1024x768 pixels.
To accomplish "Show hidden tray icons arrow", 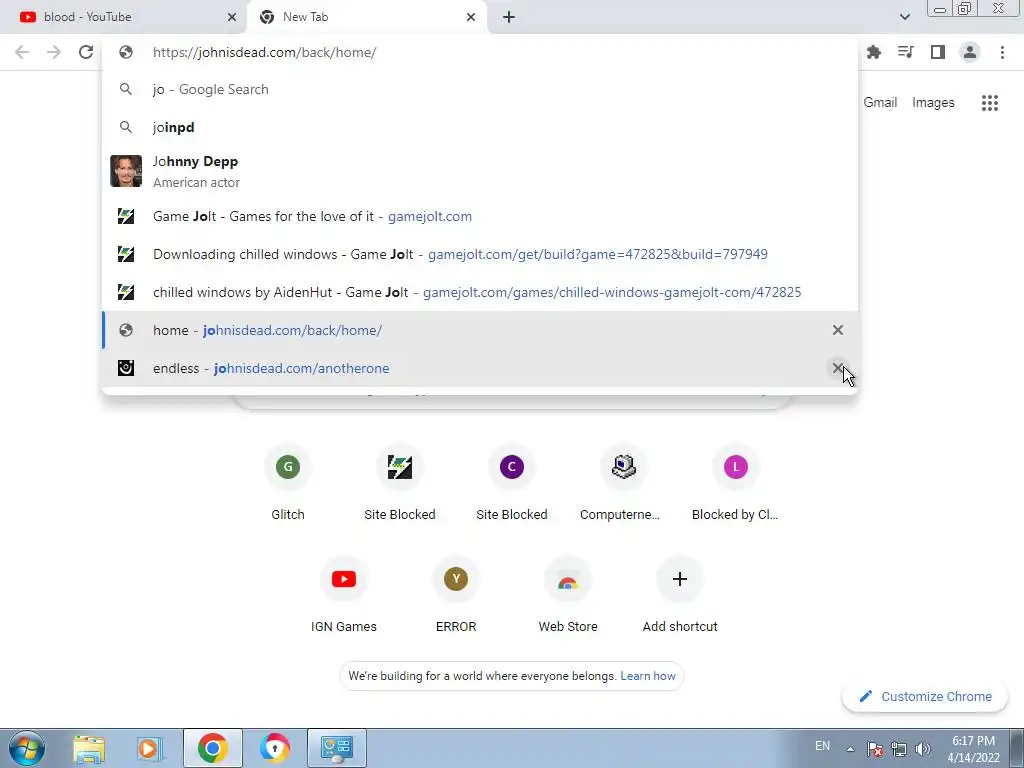I will 850,749.
